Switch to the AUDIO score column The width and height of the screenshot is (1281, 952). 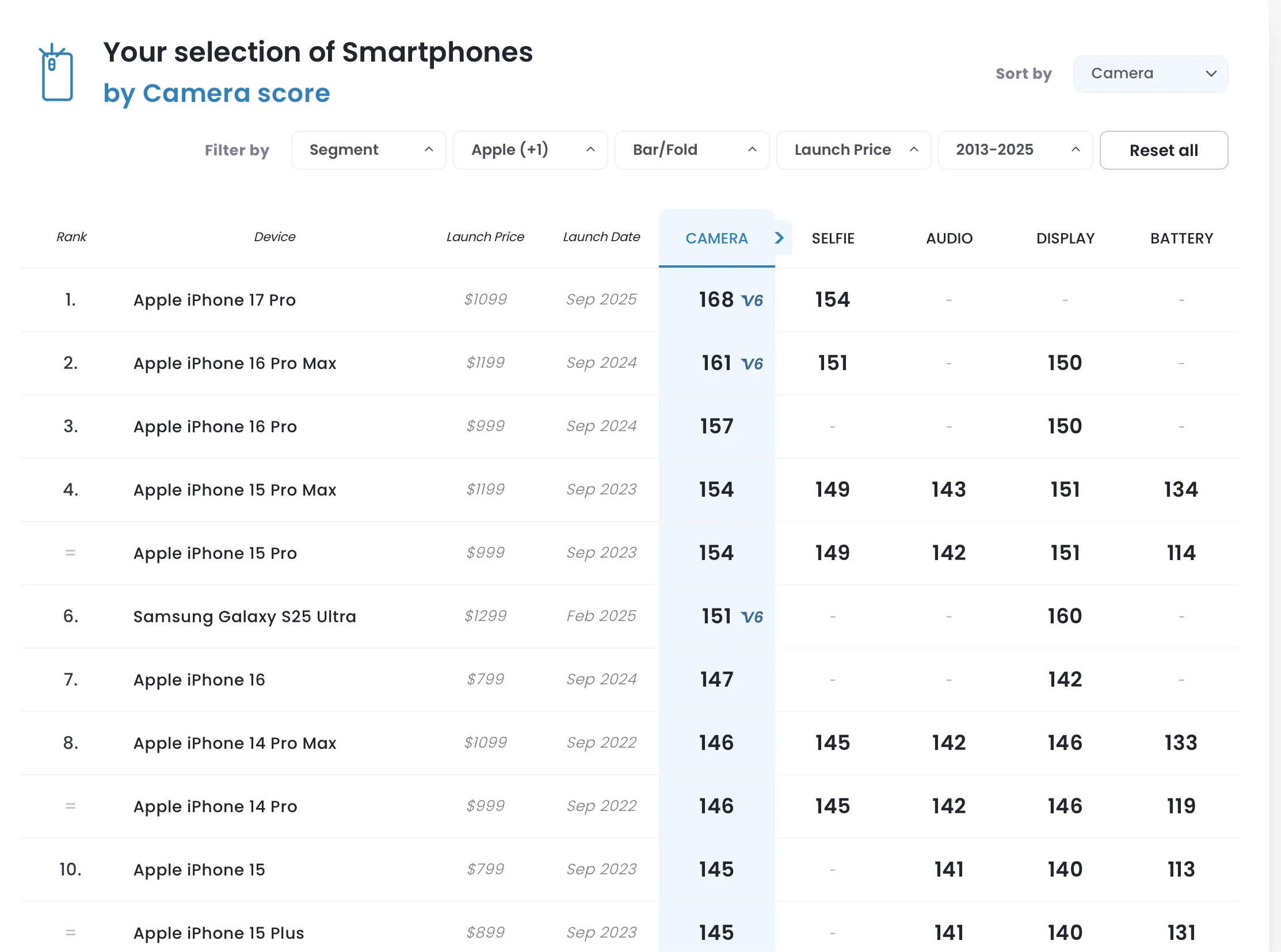[x=948, y=238]
